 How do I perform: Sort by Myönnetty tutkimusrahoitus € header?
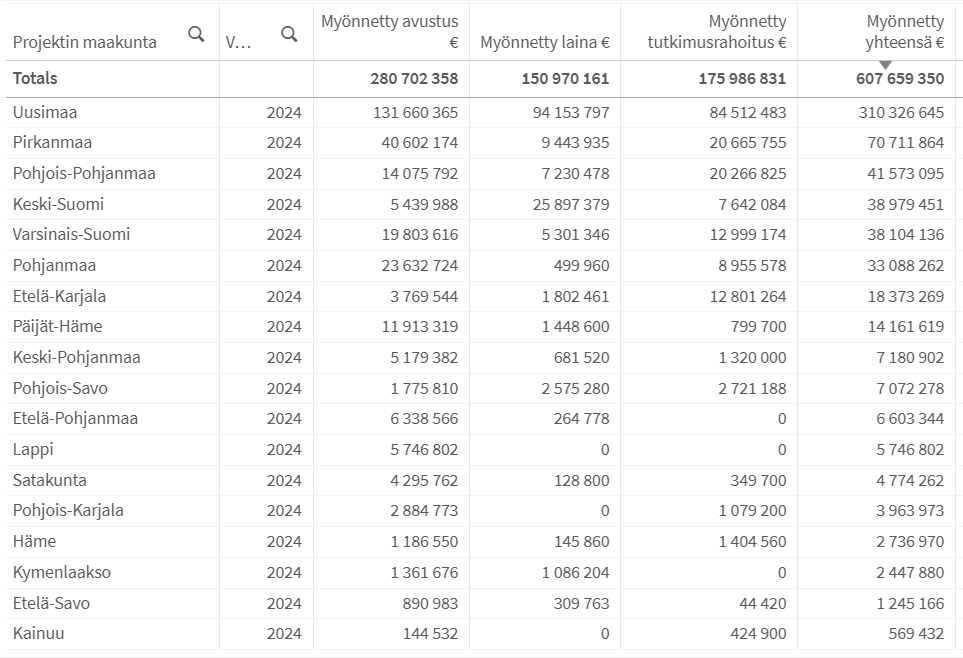coord(716,31)
